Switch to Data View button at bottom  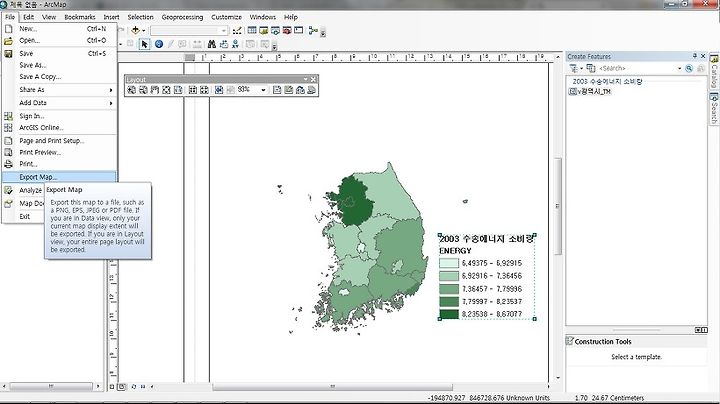[x=112, y=387]
